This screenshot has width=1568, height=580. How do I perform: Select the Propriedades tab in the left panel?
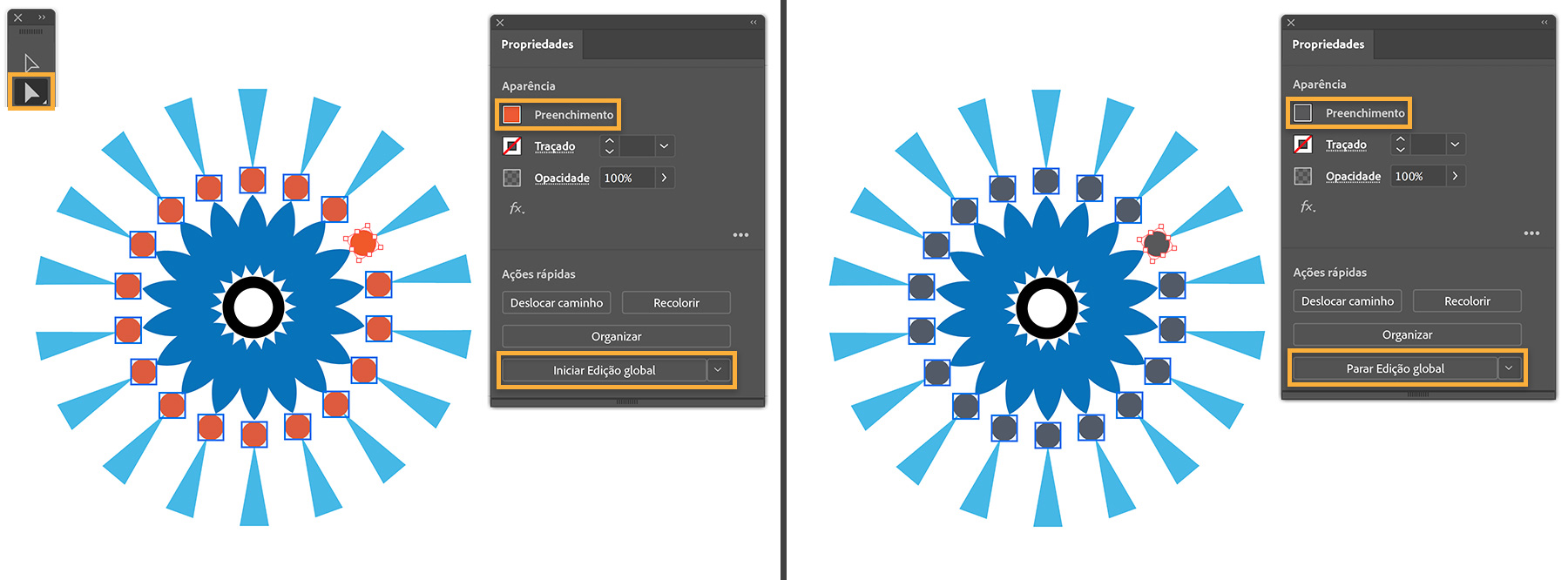537,44
